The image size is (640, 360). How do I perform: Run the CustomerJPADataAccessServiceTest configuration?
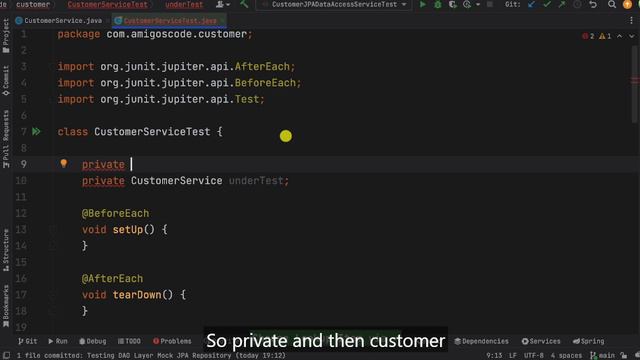pos(422,4)
